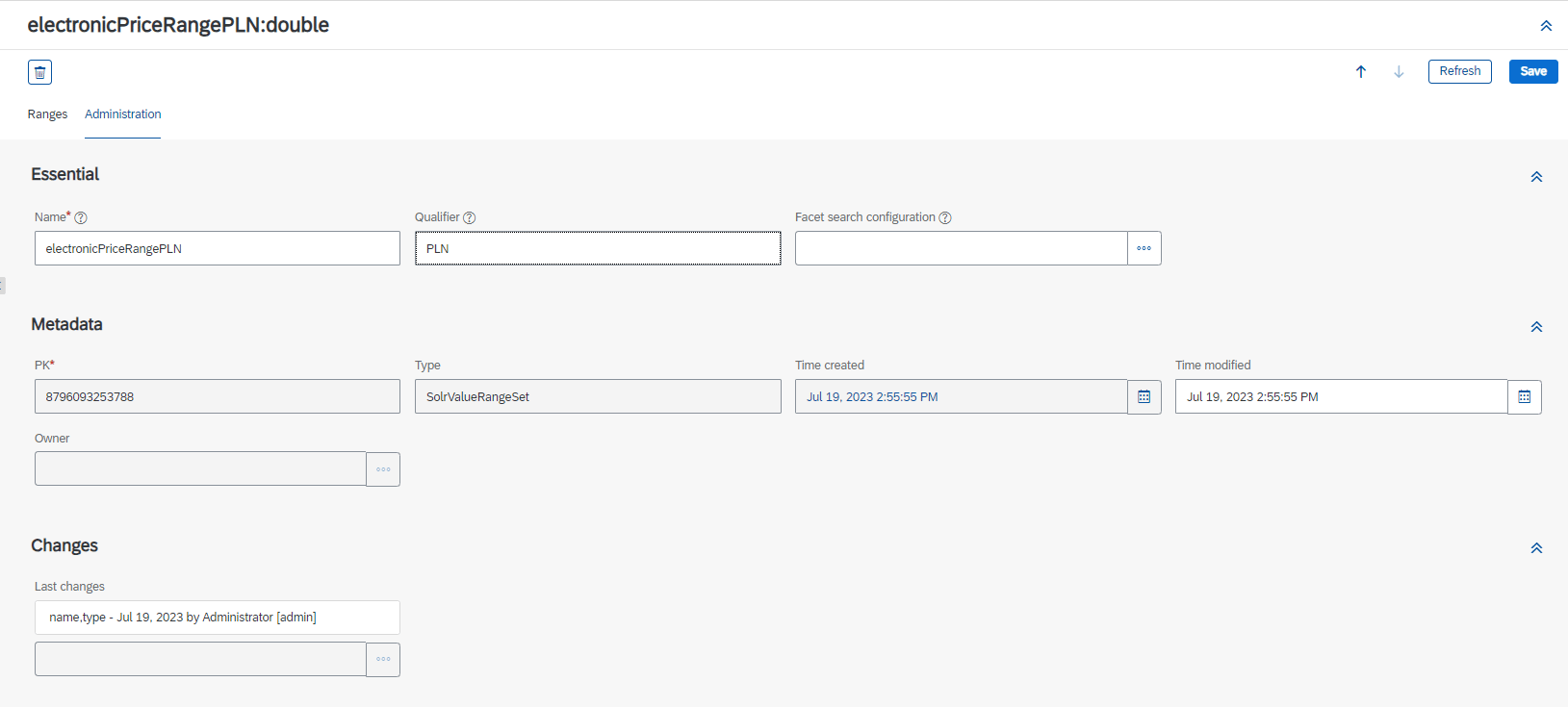This screenshot has width=1568, height=707.
Task: Open Facet search configuration reference selector dots
Action: click(1144, 248)
